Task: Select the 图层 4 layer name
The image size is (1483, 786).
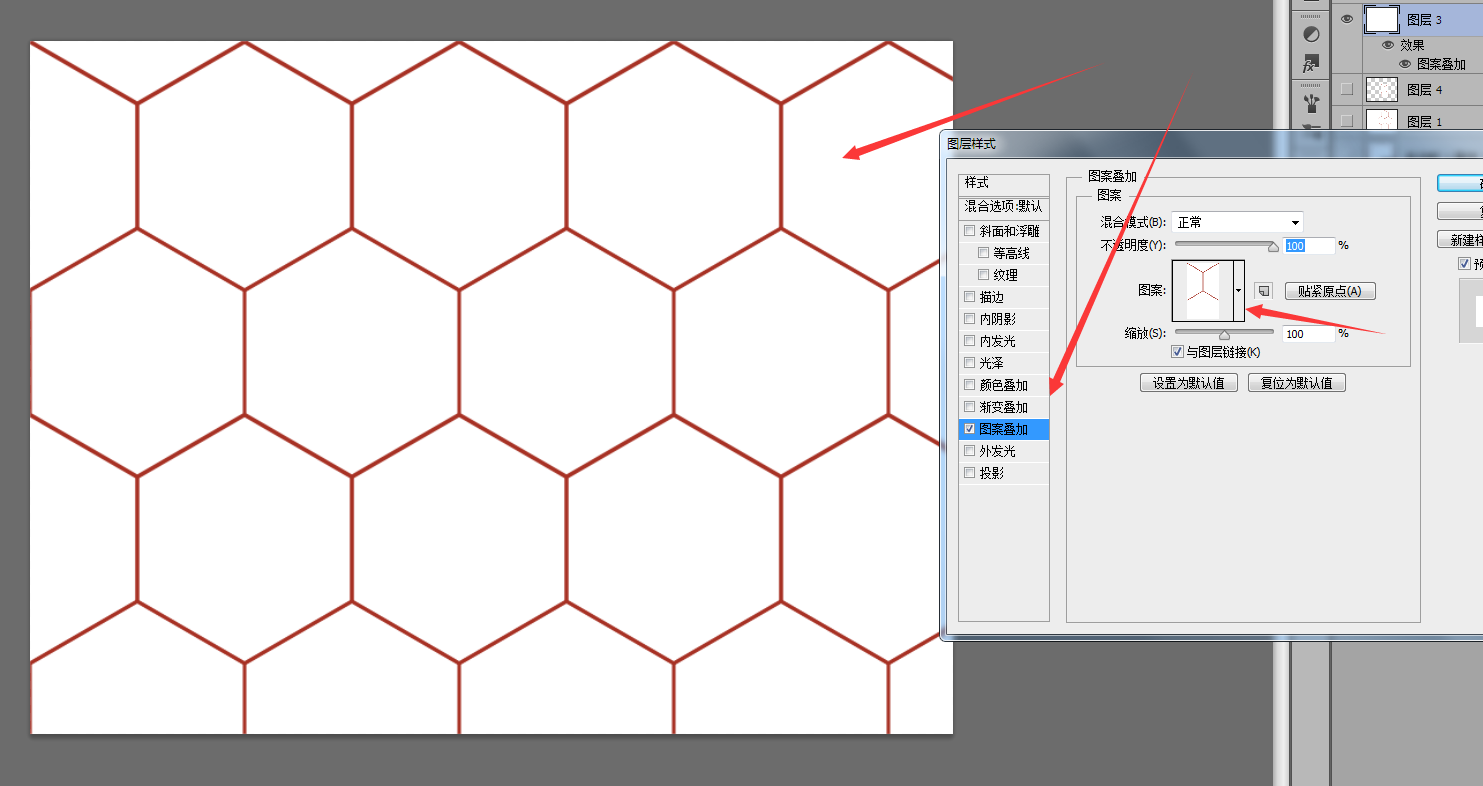Action: point(1425,90)
